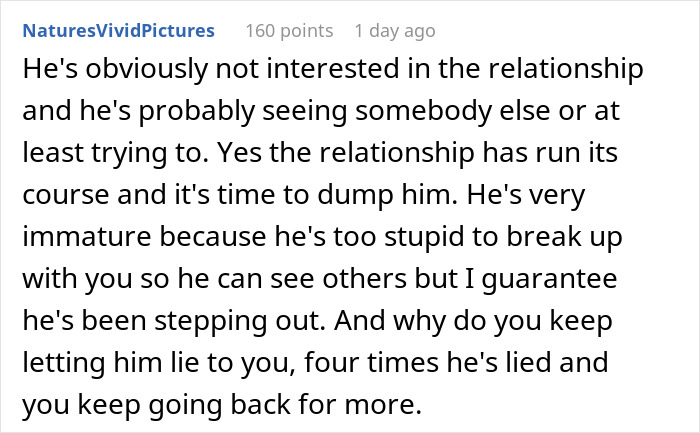Click the word probably in the comment

pyautogui.click(x=196, y=112)
